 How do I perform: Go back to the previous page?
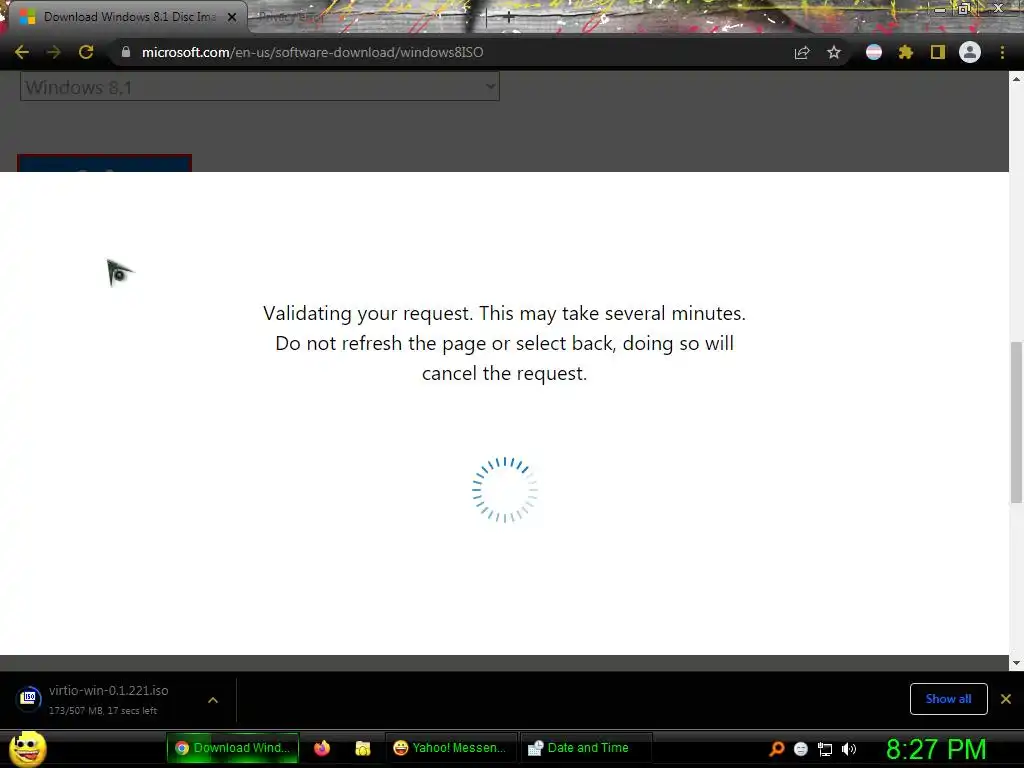(22, 52)
